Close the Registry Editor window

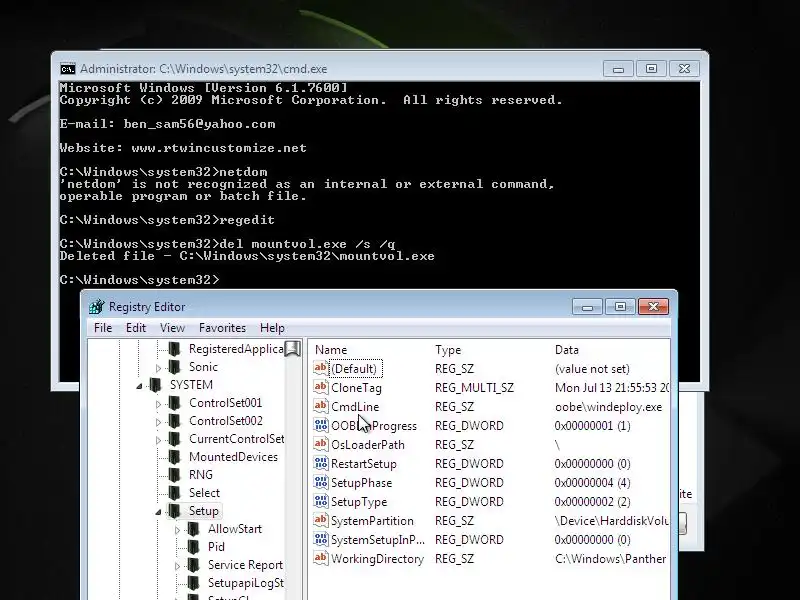pyautogui.click(x=653, y=307)
